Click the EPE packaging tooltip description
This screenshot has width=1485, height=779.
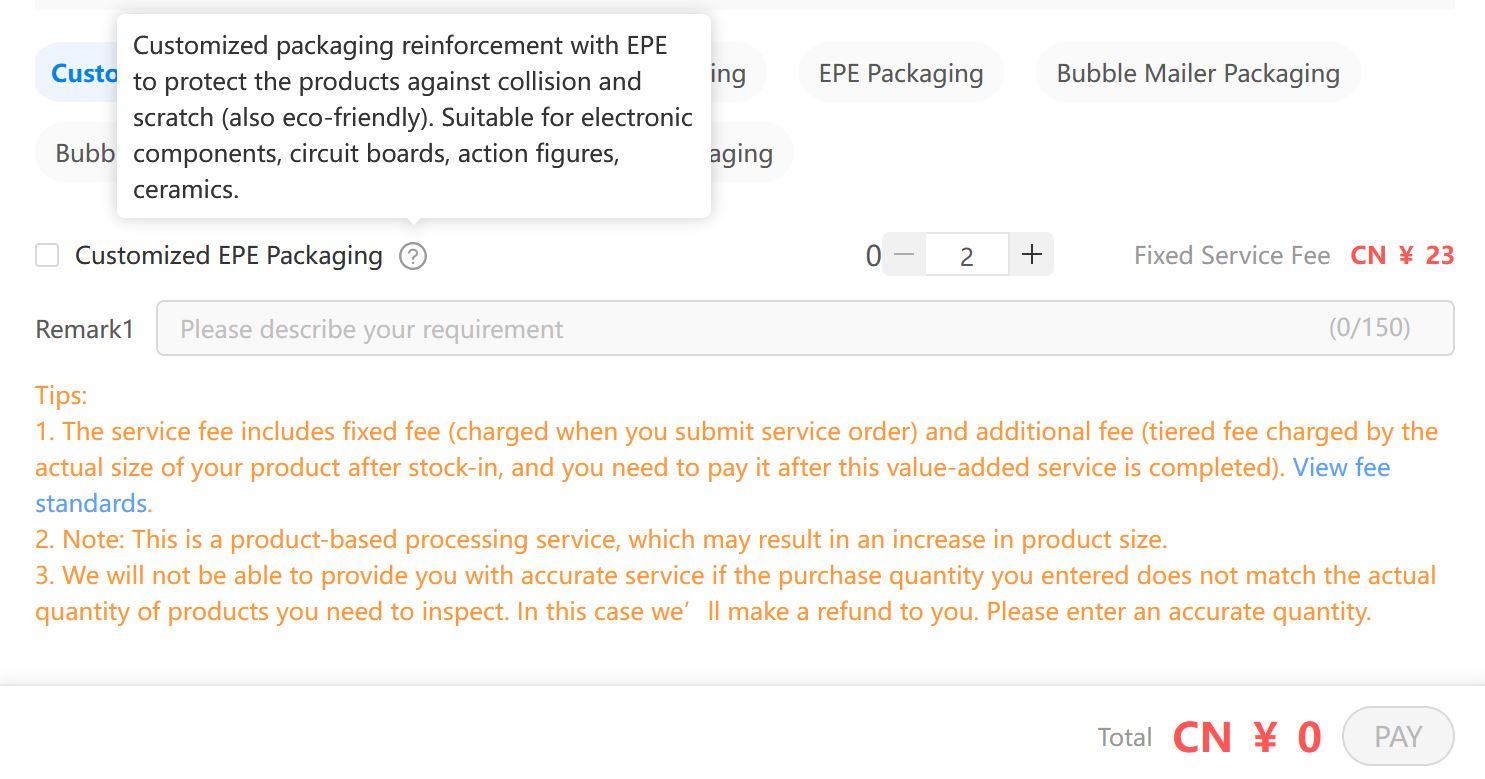point(413,117)
